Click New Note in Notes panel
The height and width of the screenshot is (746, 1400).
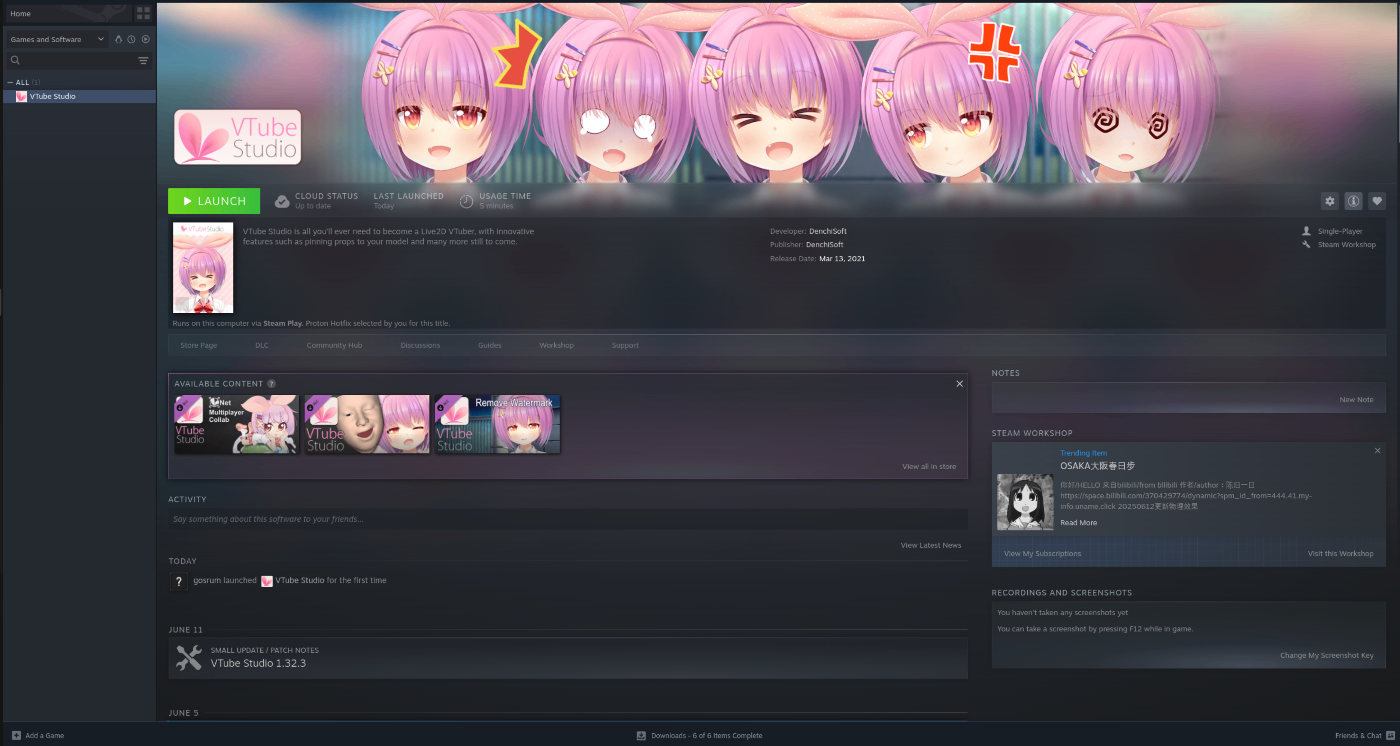coord(1356,400)
